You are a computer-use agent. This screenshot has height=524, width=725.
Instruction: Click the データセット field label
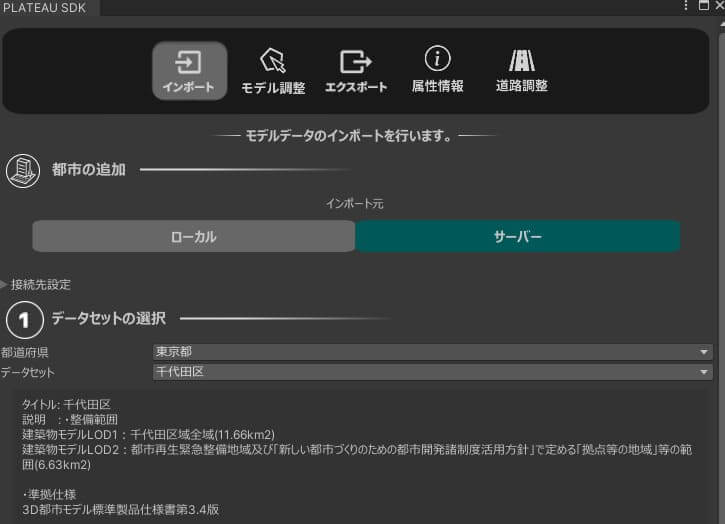point(27,372)
